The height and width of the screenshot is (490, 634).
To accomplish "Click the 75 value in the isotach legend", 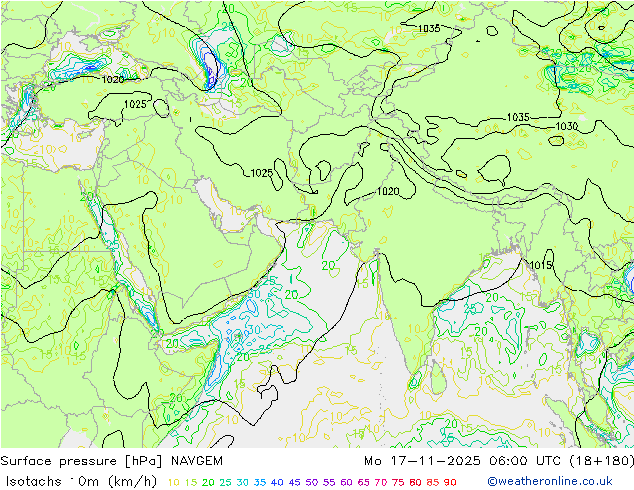I will tap(398, 482).
